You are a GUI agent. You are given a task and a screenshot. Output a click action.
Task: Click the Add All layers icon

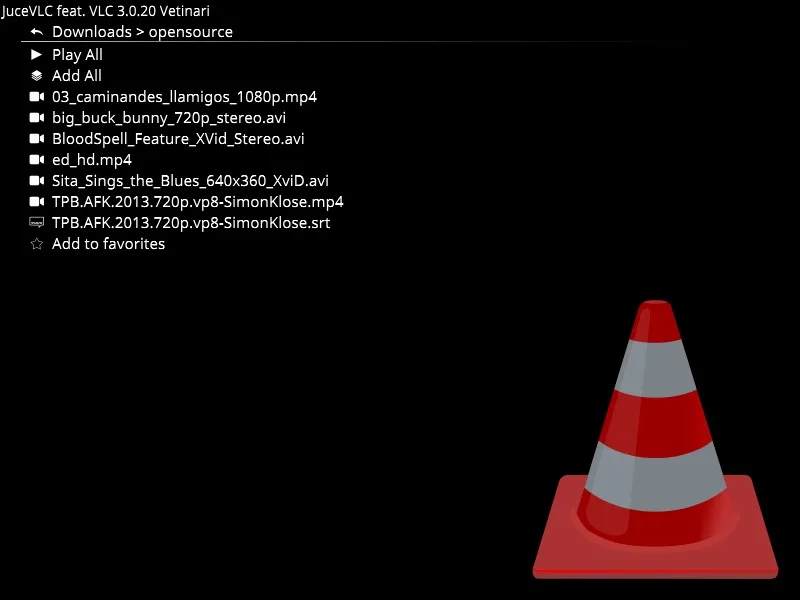coord(37,76)
